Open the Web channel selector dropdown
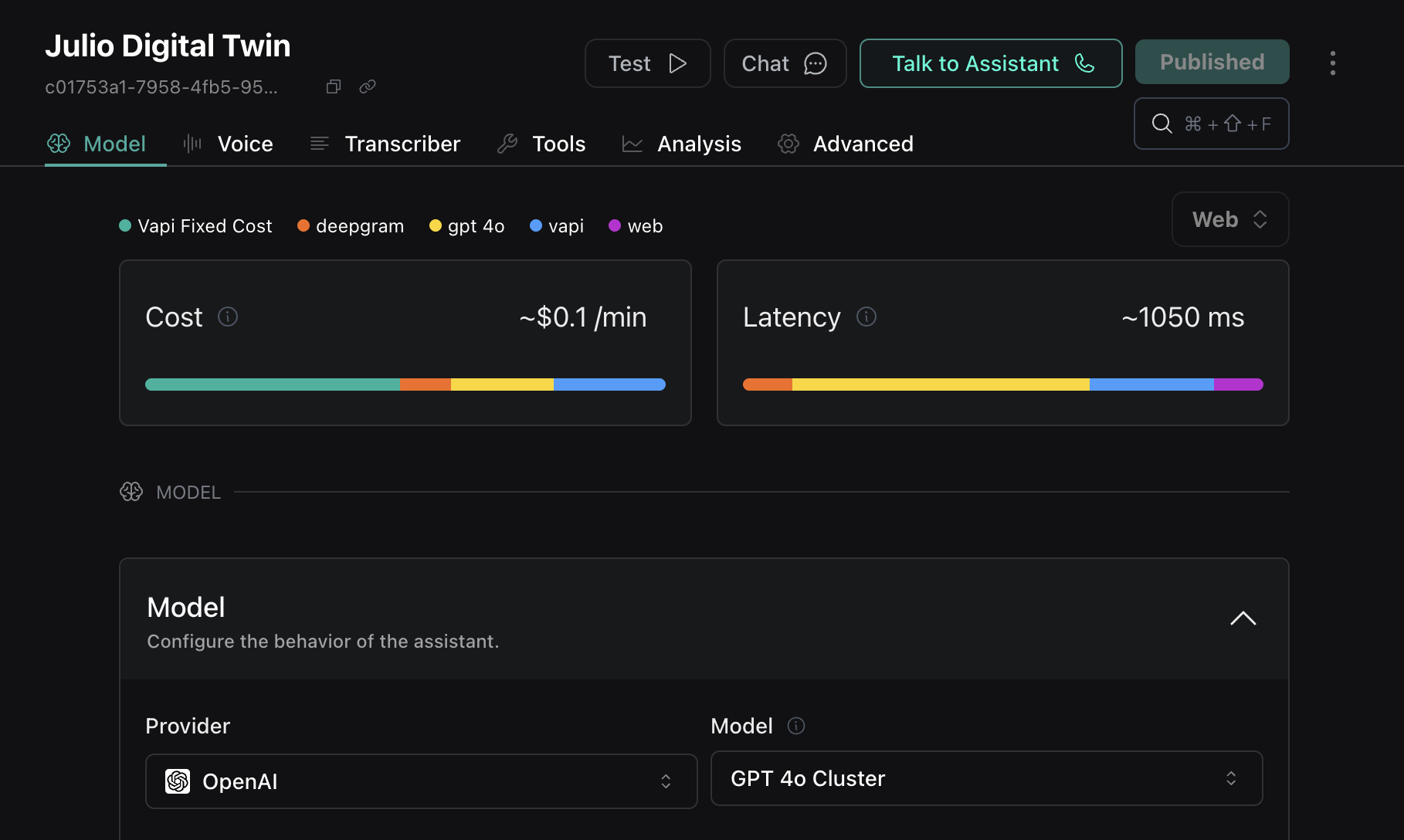This screenshot has height=840, width=1404. 1229,219
